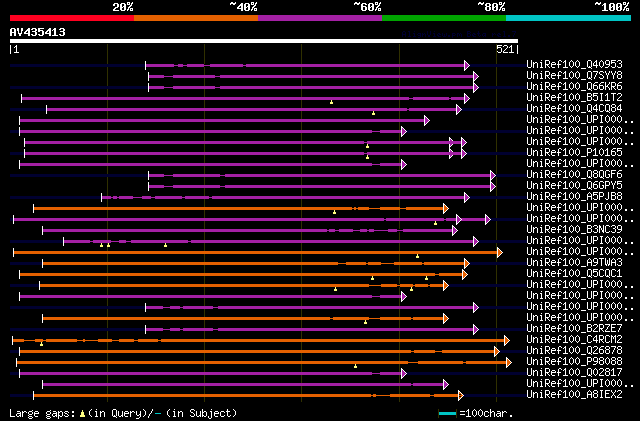
Task: Open the UniRef100_P10165 hit label
Action: pyautogui.click(x=574, y=153)
